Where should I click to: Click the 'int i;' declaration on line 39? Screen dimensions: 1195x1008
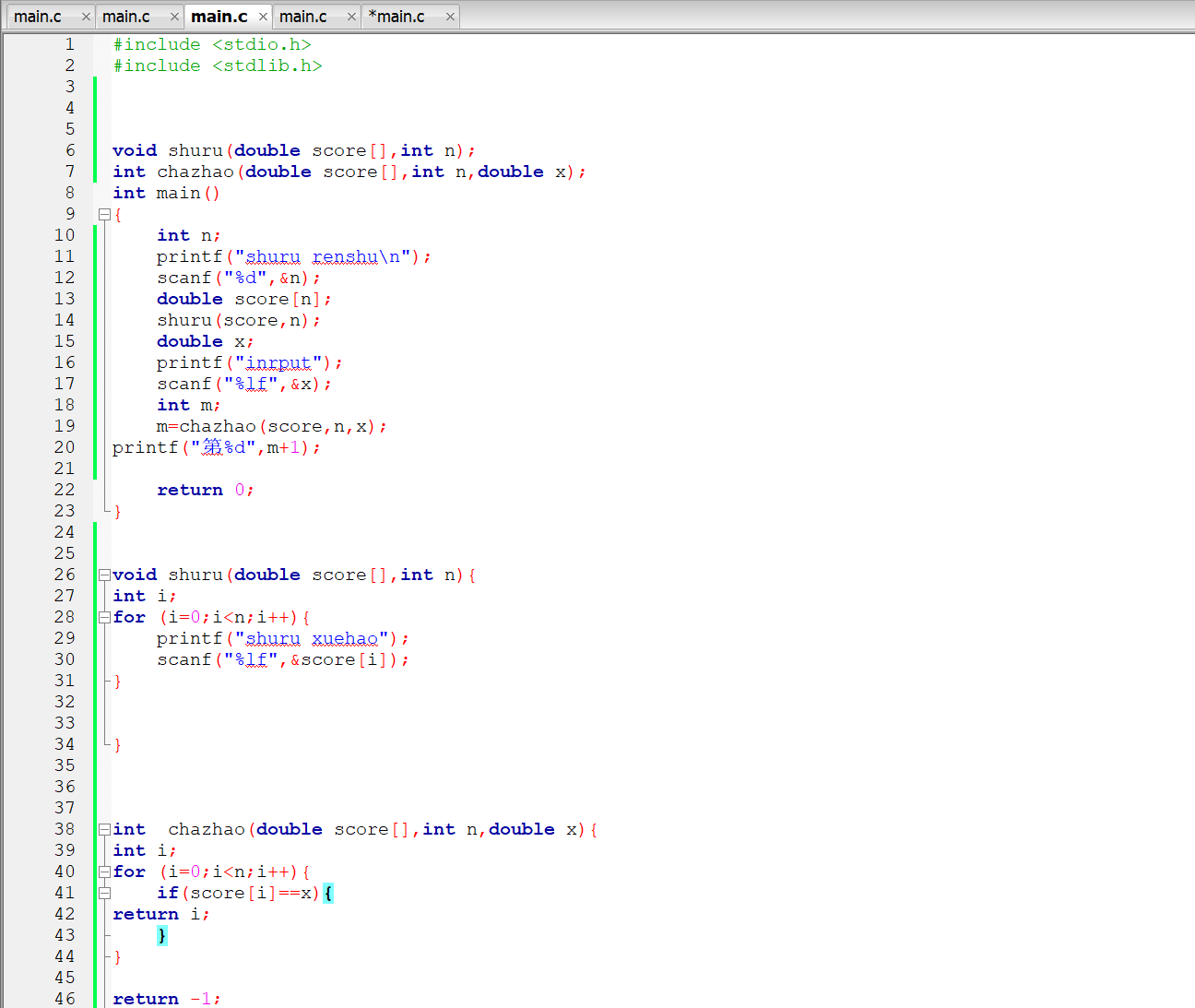click(x=145, y=850)
